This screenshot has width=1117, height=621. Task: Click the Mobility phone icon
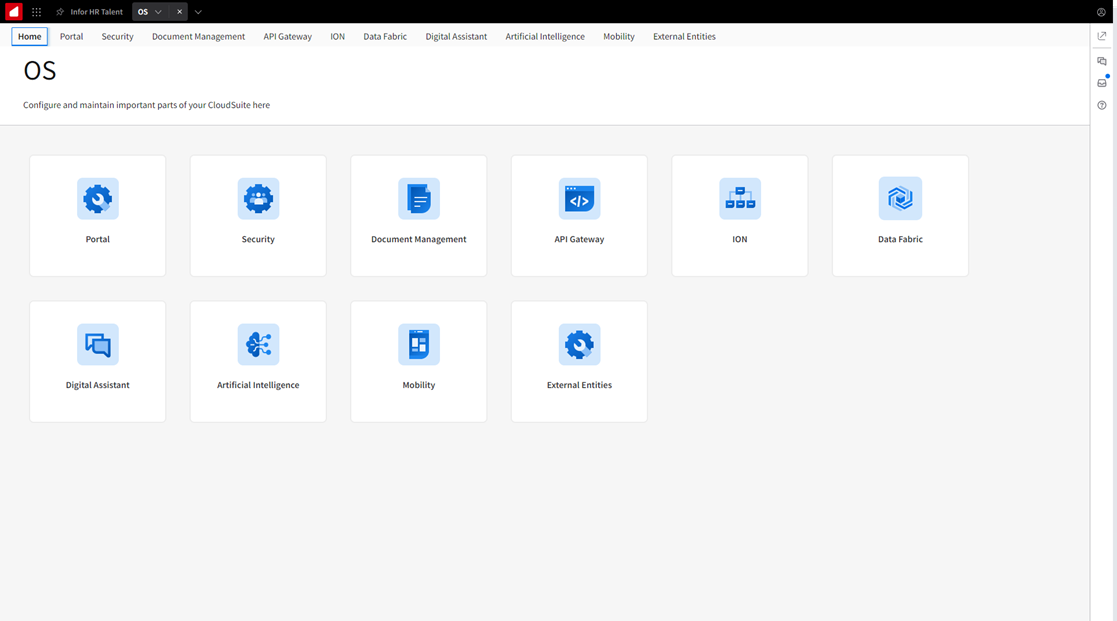click(419, 345)
